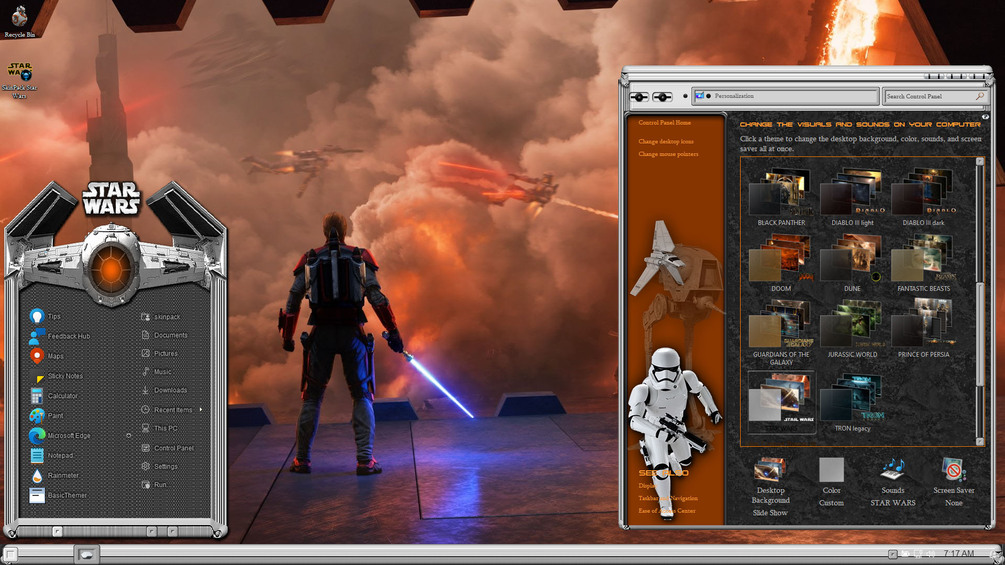Image resolution: width=1005 pixels, height=565 pixels.
Task: Click the Sounds STAR WARS icon
Action: click(892, 480)
